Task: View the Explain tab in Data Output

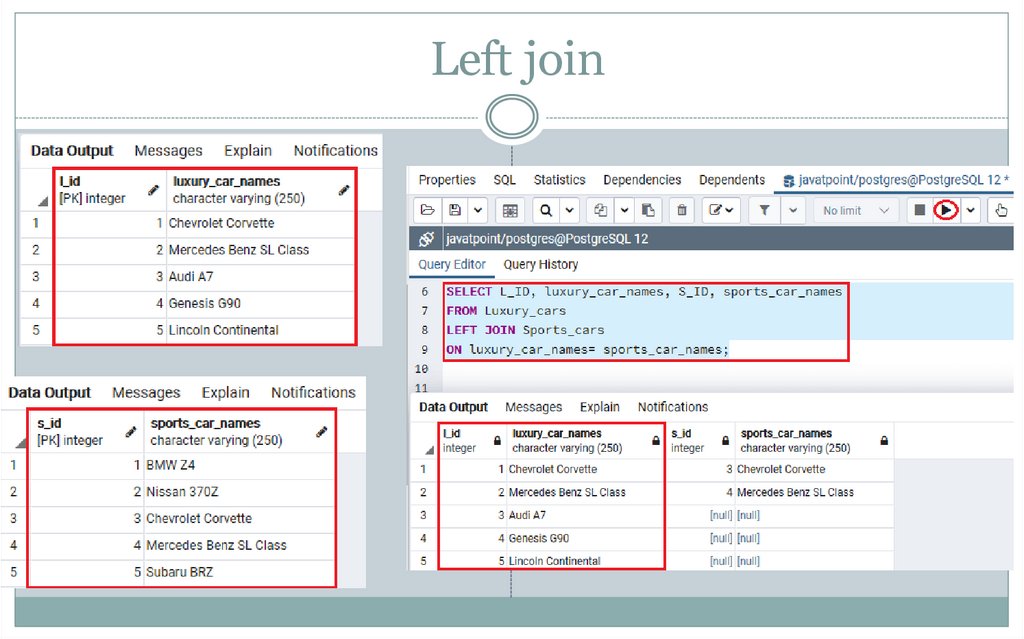Action: pyautogui.click(x=599, y=407)
